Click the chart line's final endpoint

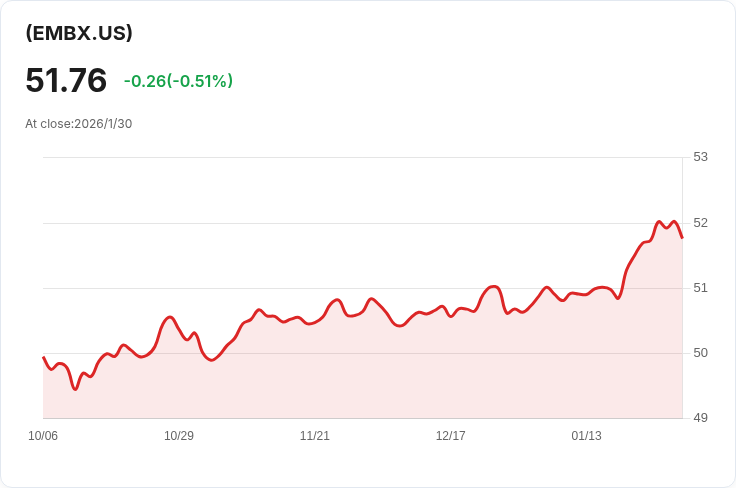[x=682, y=238]
